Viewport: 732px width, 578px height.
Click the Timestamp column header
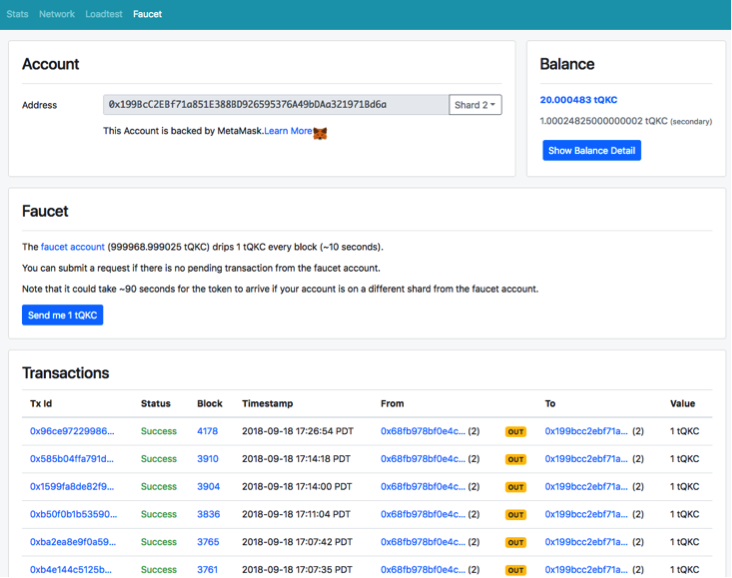pyautogui.click(x=267, y=403)
